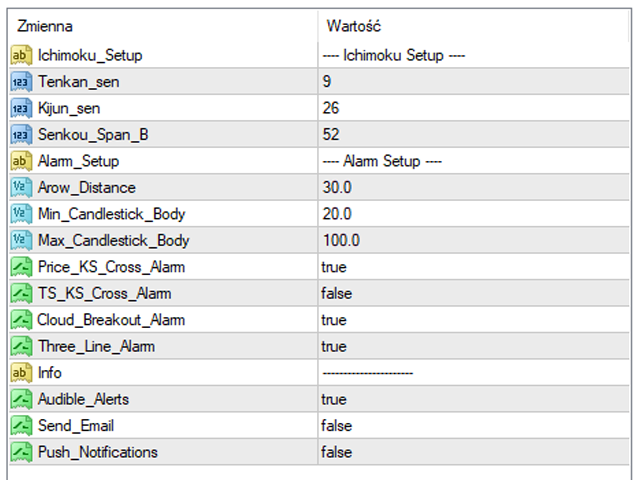Click the double-type icon beside Min_Candlestick_Body
Screen dimensions: 640x480
[x=21, y=214]
